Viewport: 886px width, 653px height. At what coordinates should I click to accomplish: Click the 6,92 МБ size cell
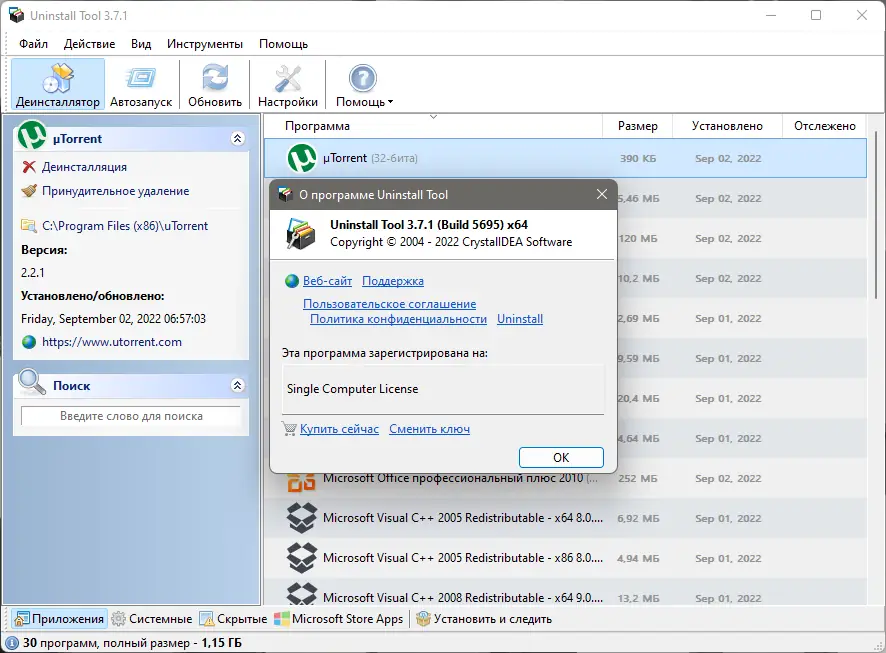tap(638, 519)
